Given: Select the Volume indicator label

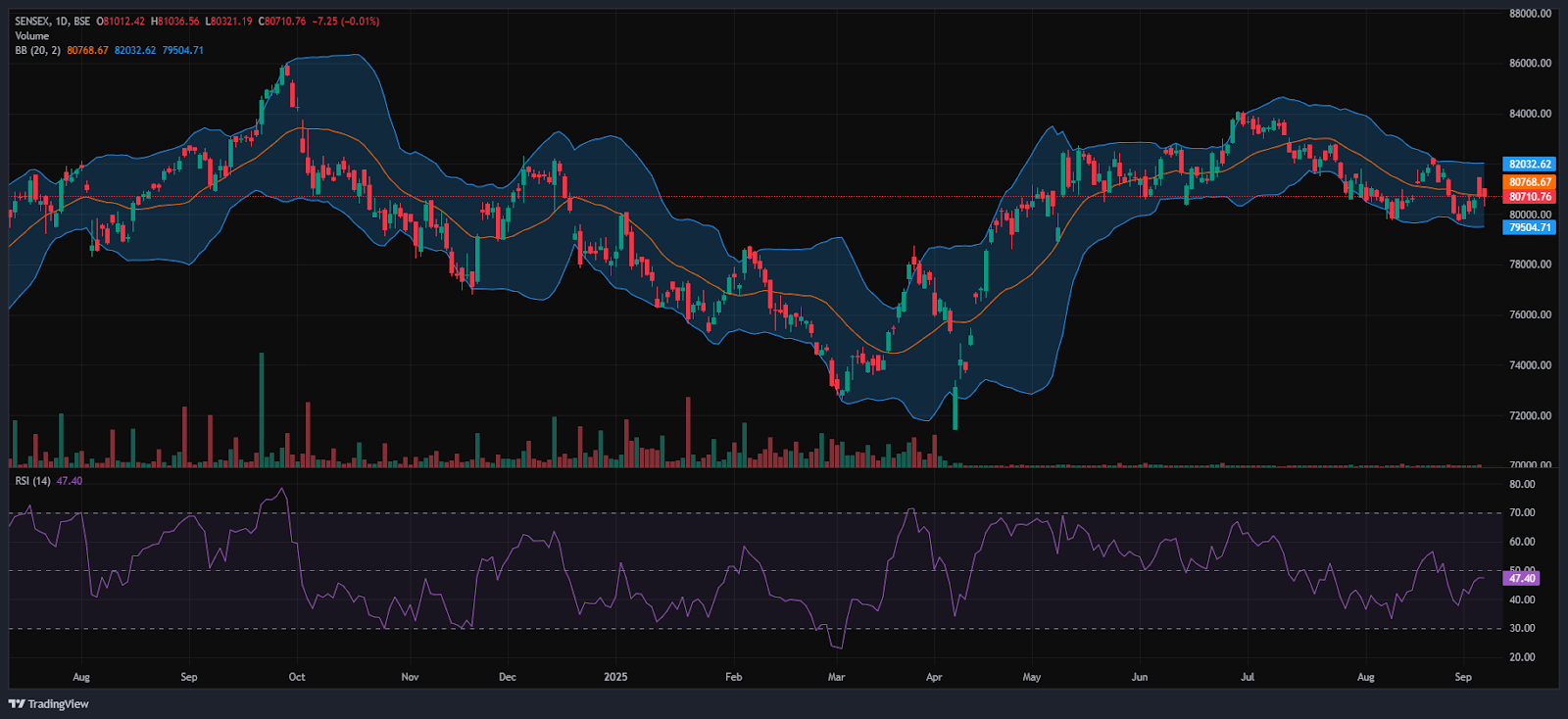Looking at the screenshot, I should point(31,36).
